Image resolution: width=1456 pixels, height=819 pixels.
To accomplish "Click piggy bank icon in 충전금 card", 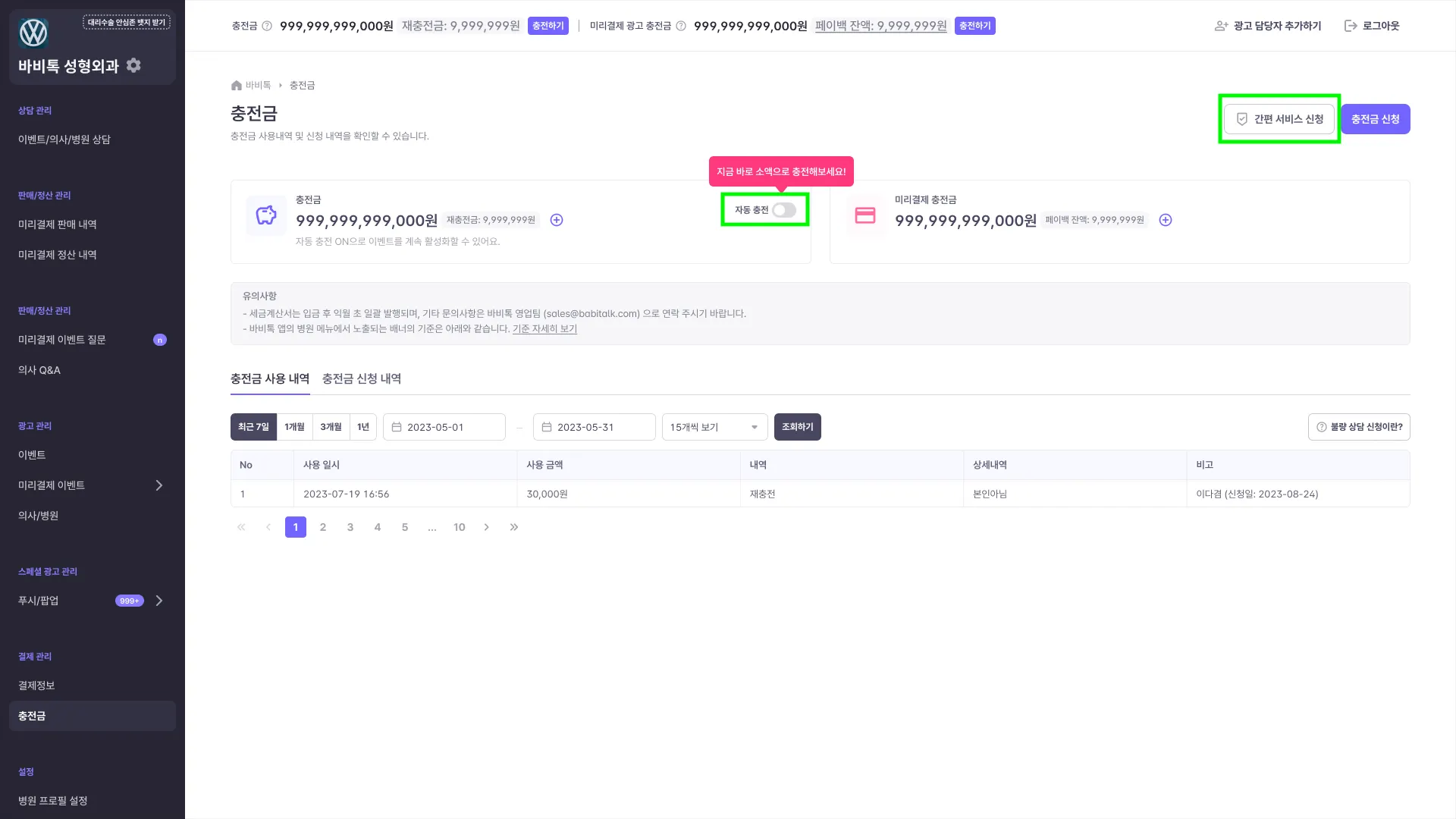I will 266,215.
